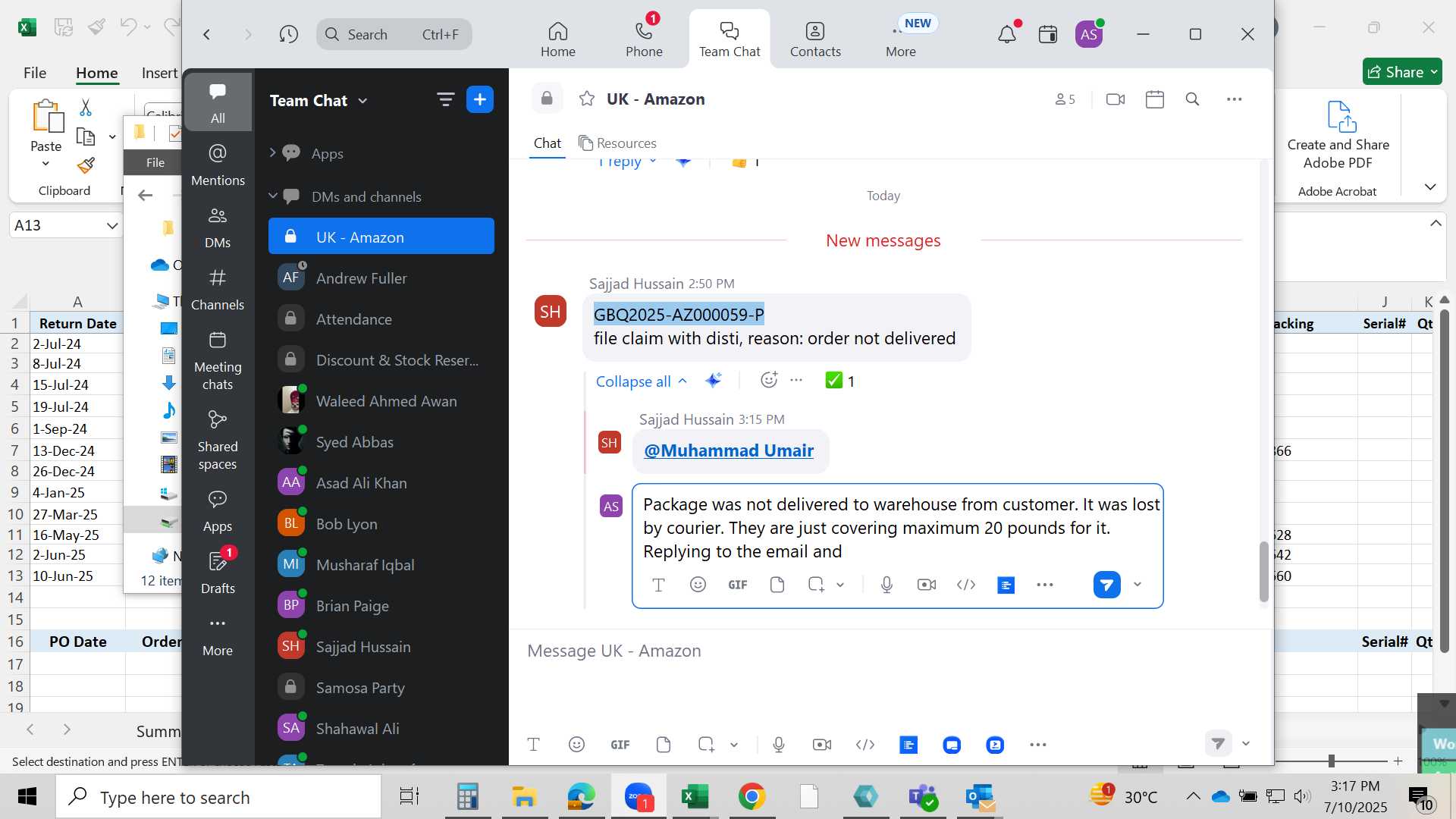Viewport: 1456px width, 819px height.
Task: Start a video meeting in the channel
Action: tap(1116, 99)
